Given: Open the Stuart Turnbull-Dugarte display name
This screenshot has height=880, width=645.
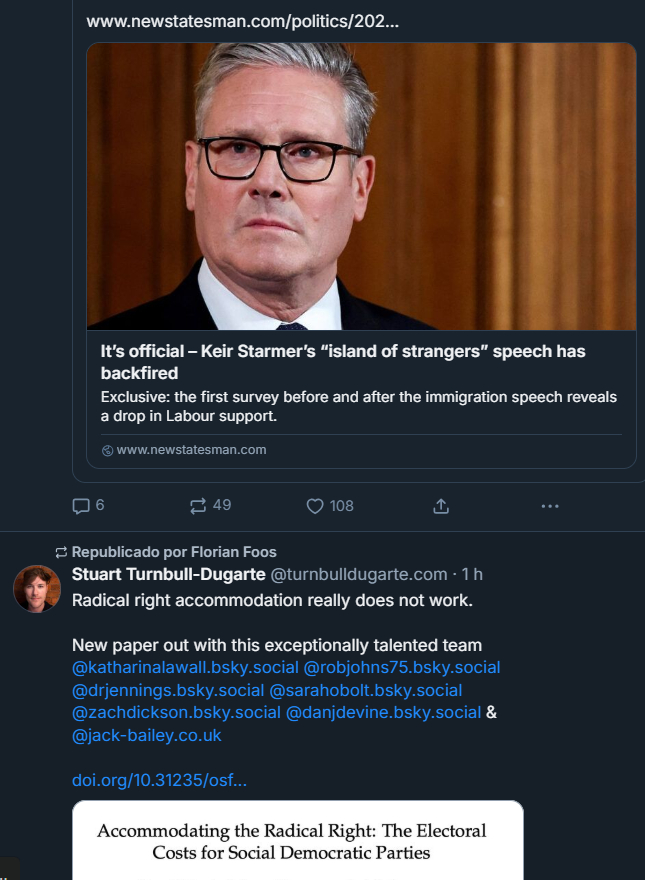Looking at the screenshot, I should click(x=169, y=574).
